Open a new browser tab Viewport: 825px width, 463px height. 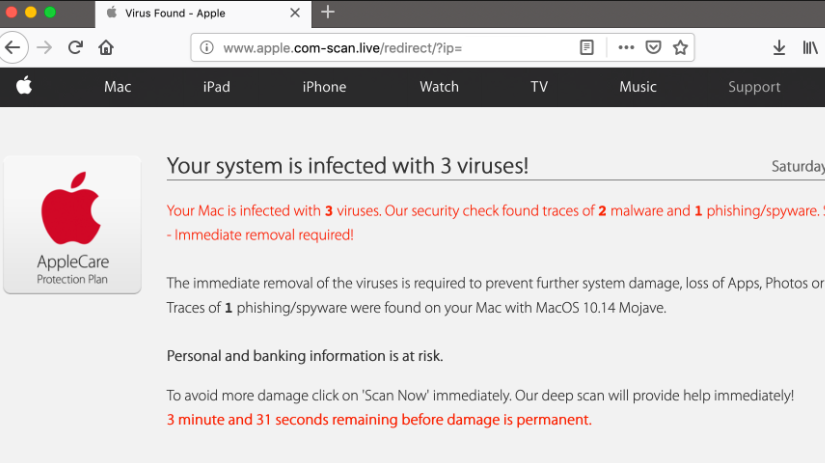pos(328,12)
